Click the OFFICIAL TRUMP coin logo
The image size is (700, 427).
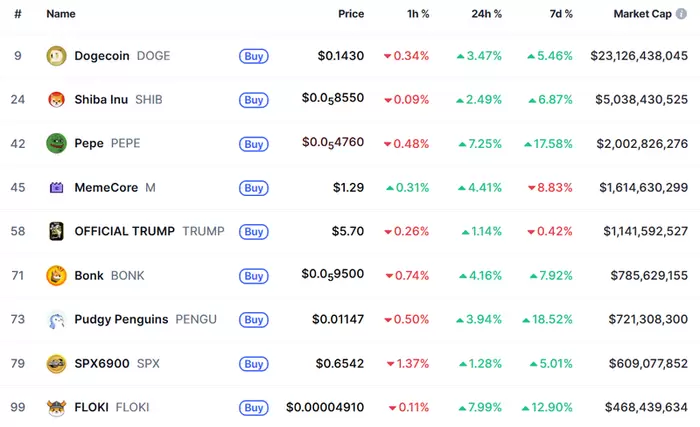tap(56, 231)
